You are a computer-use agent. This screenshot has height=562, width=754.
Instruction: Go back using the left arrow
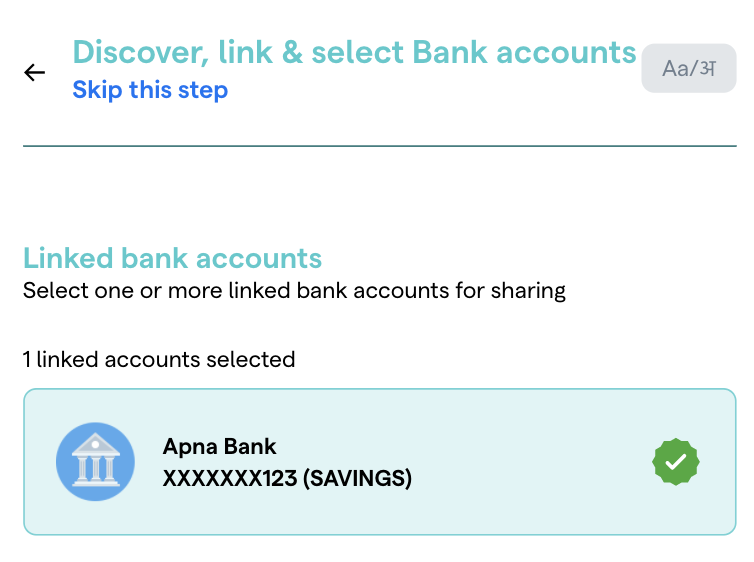click(35, 72)
